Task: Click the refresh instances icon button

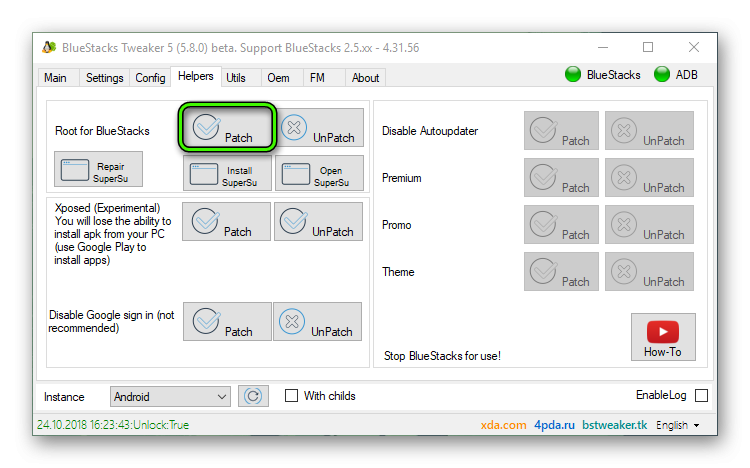Action: pyautogui.click(x=253, y=396)
